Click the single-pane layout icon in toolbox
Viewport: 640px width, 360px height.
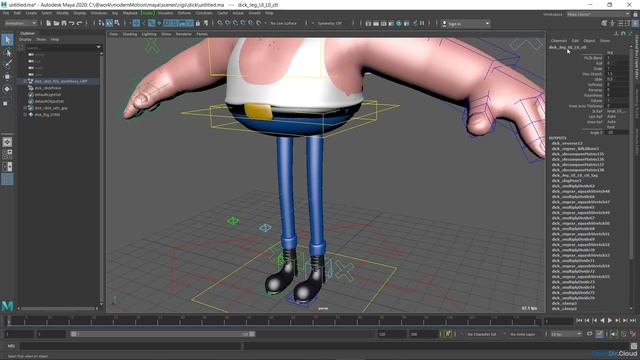tap(7, 142)
